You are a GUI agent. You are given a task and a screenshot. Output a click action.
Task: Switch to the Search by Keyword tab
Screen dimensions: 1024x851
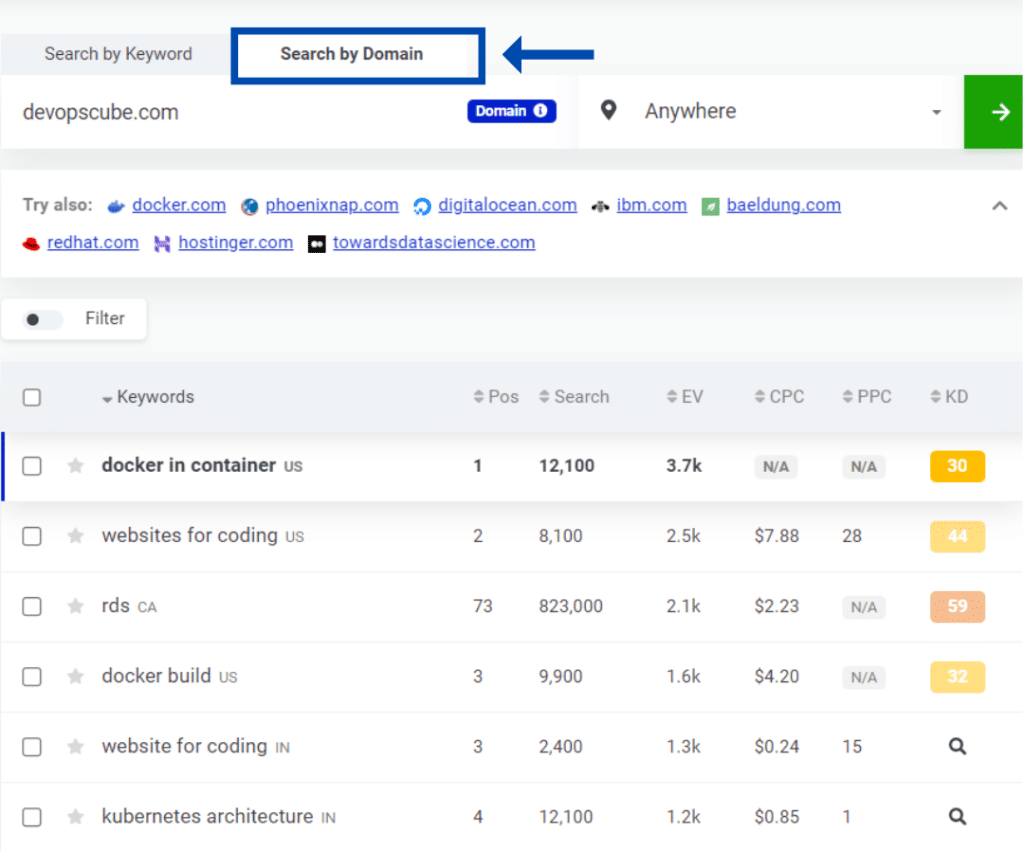(117, 55)
